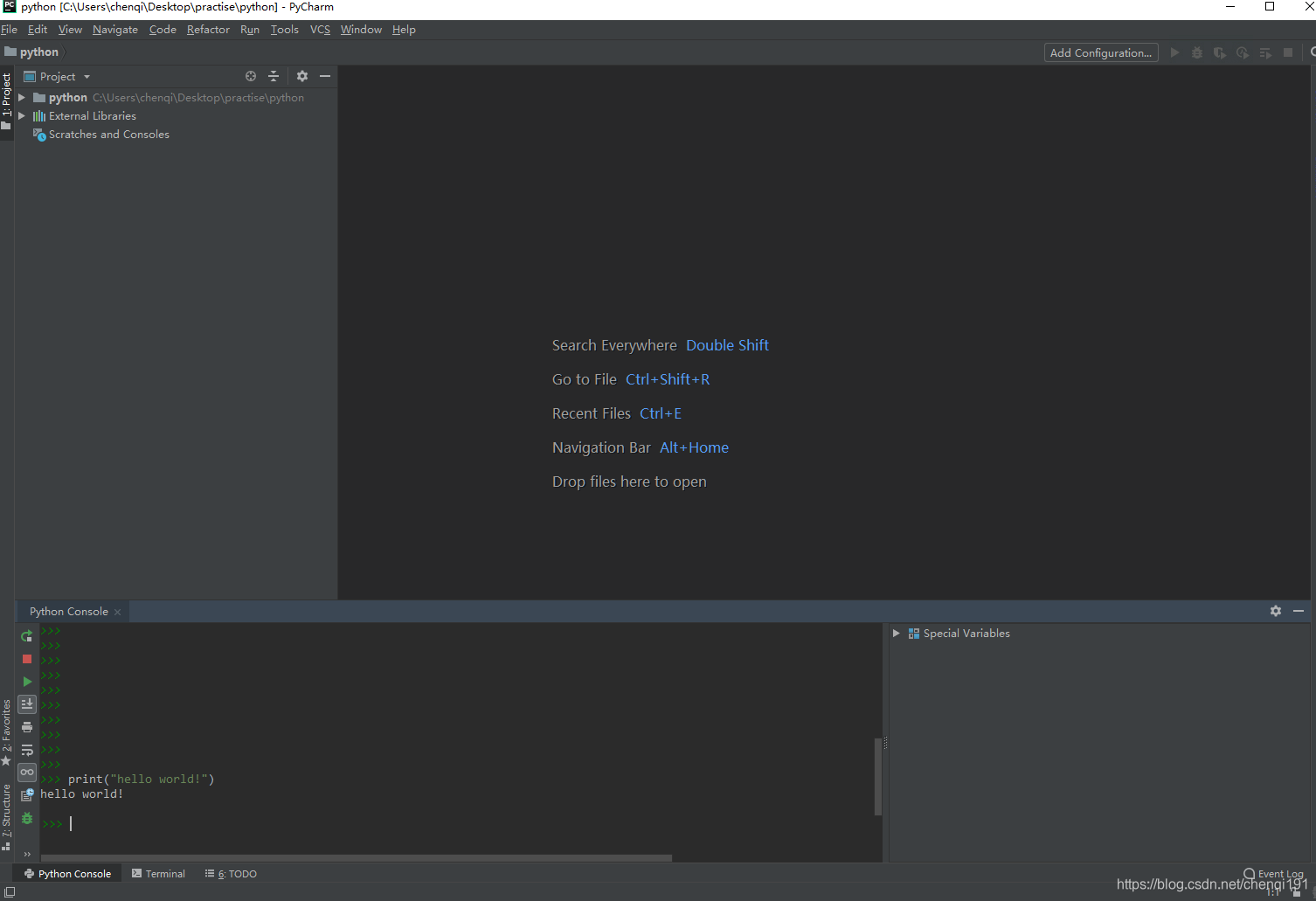Click the Stop toolbar icon
This screenshot has width=1316, height=901.
[1288, 52]
